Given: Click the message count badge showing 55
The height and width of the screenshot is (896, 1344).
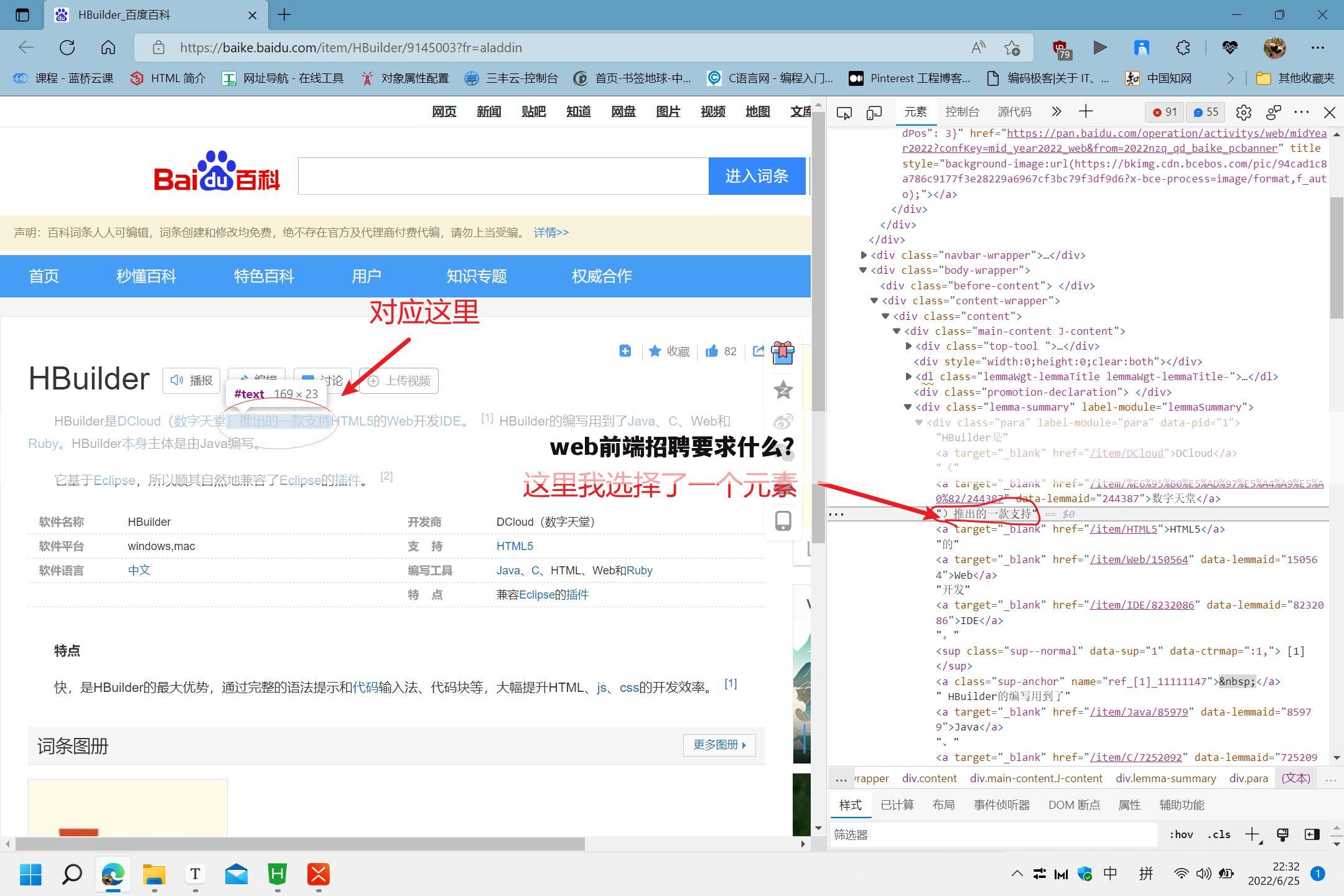Looking at the screenshot, I should tap(1206, 112).
